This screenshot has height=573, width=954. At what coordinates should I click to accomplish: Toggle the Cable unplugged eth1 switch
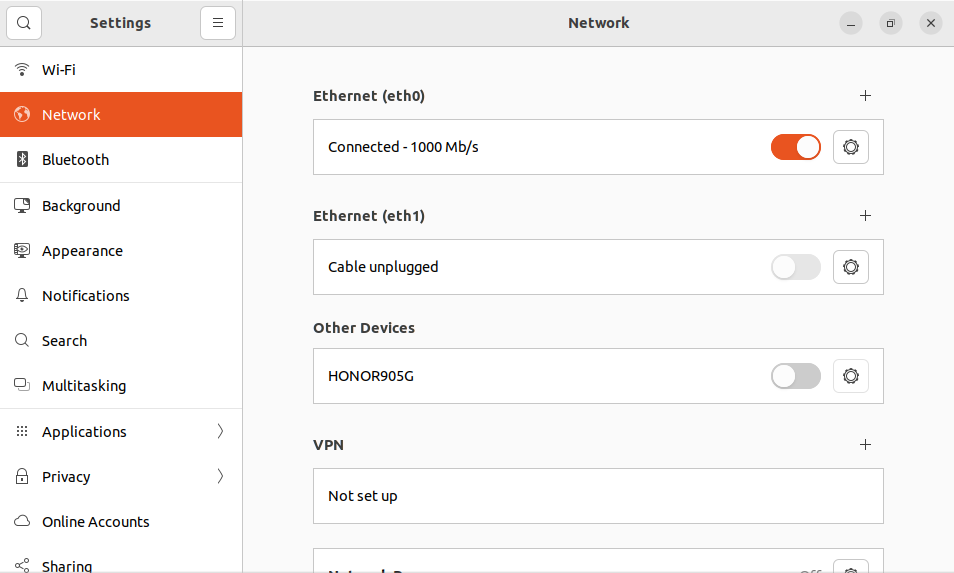pyautogui.click(x=796, y=267)
